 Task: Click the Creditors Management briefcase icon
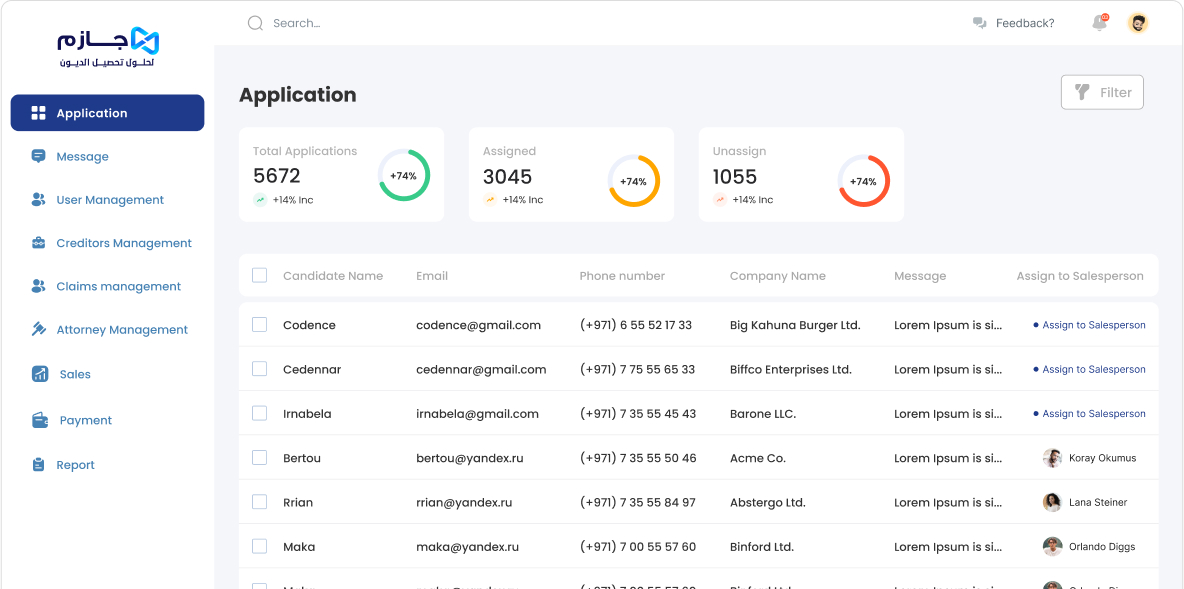click(39, 243)
